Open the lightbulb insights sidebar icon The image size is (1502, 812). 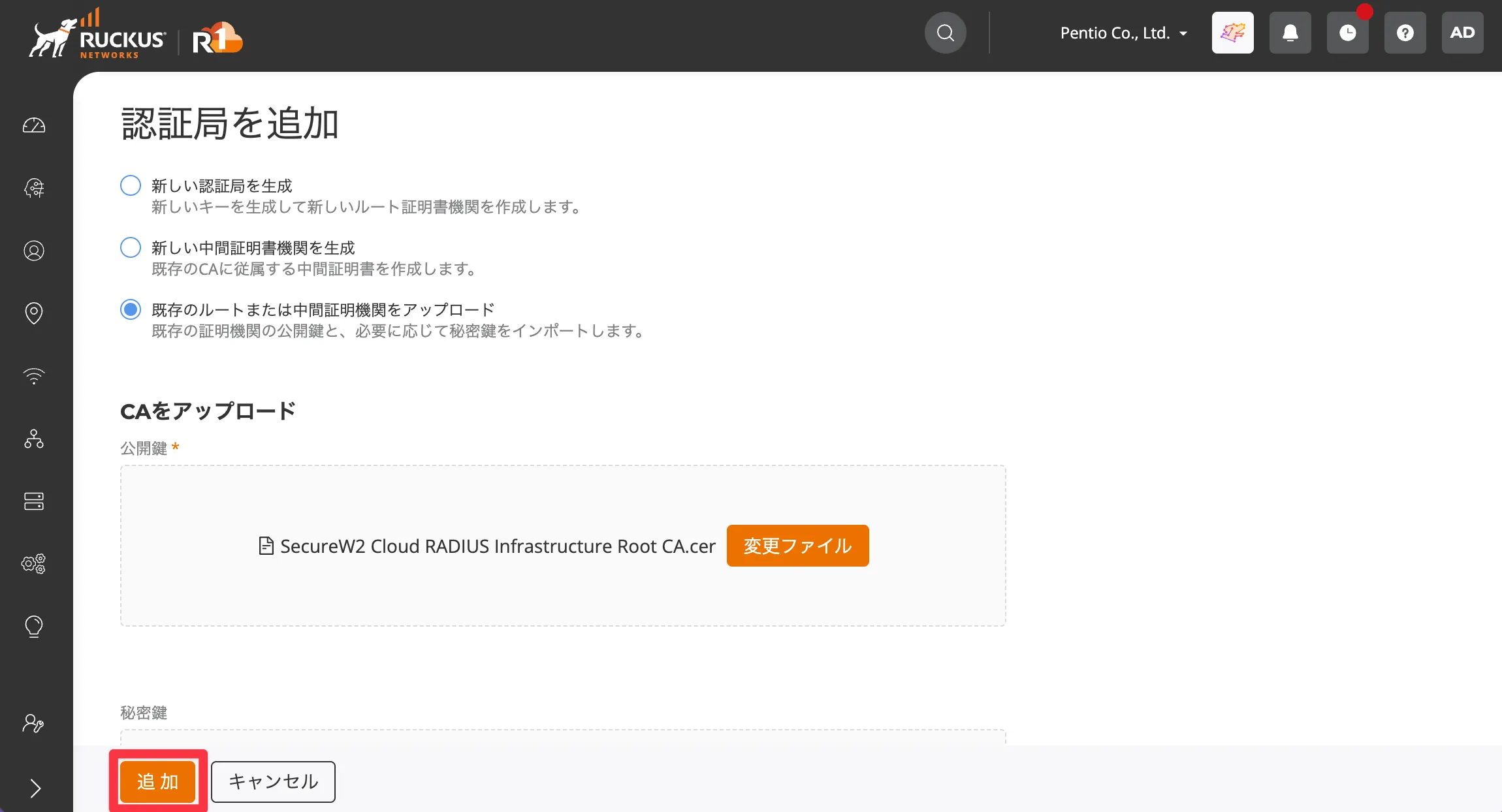click(x=34, y=627)
